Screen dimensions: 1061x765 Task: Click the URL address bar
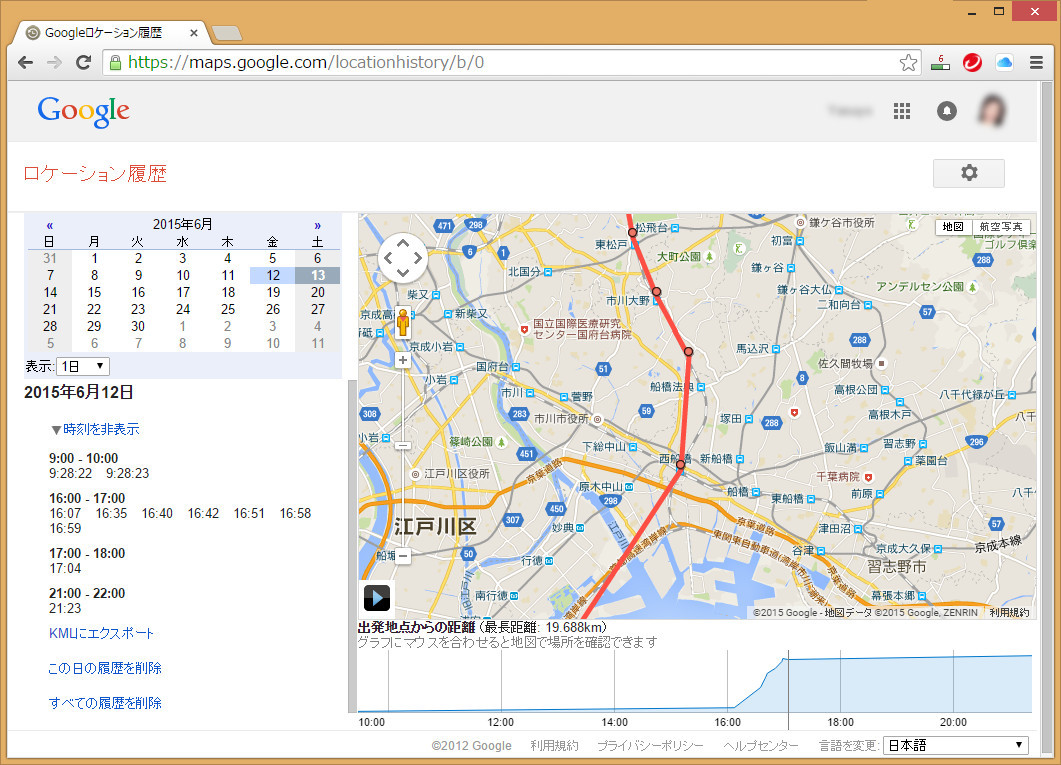click(511, 63)
